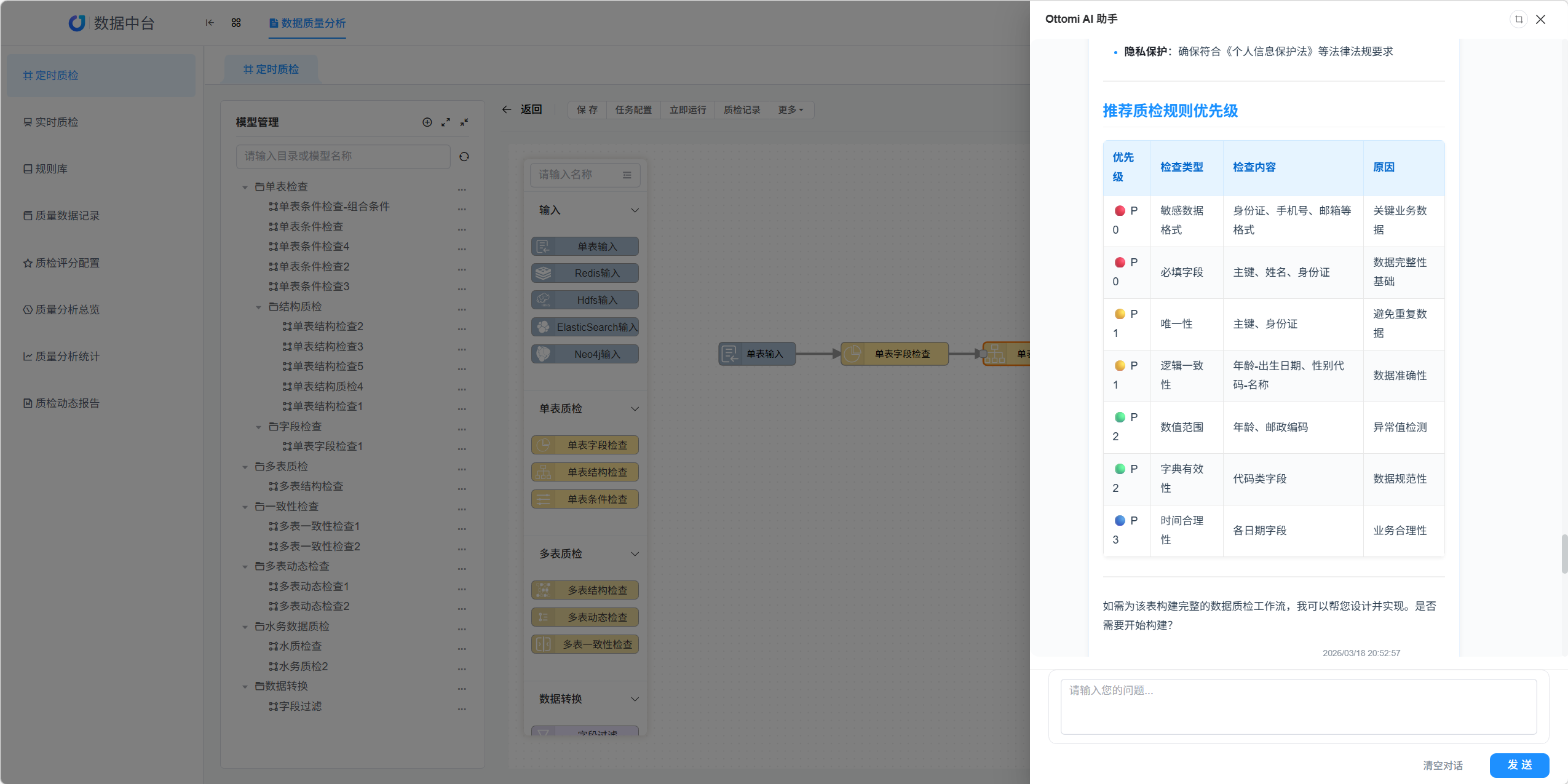Pick the 单表结构检查 node from 单表质检
The width and height of the screenshot is (1568, 784).
point(584,472)
